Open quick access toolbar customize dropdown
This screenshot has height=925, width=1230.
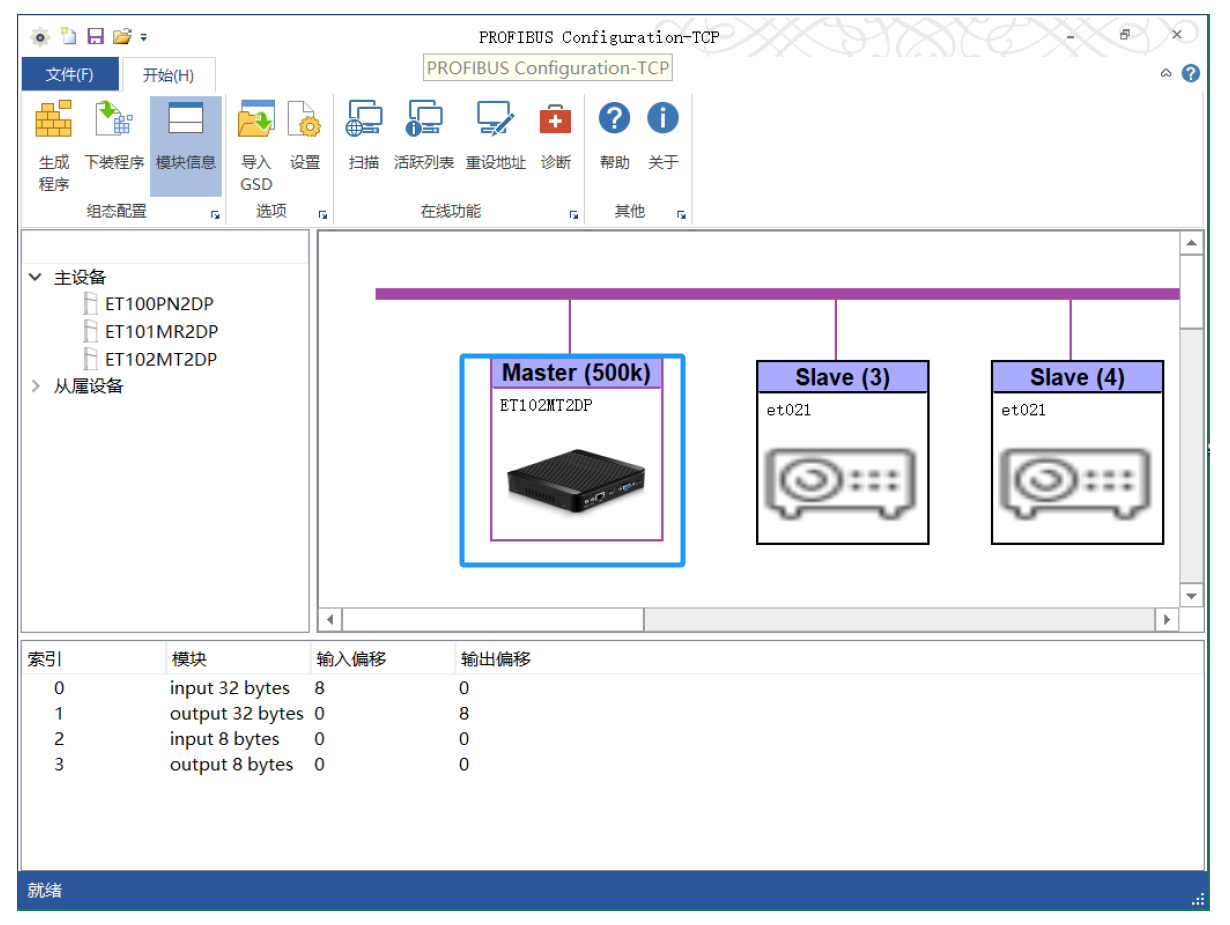coord(144,38)
